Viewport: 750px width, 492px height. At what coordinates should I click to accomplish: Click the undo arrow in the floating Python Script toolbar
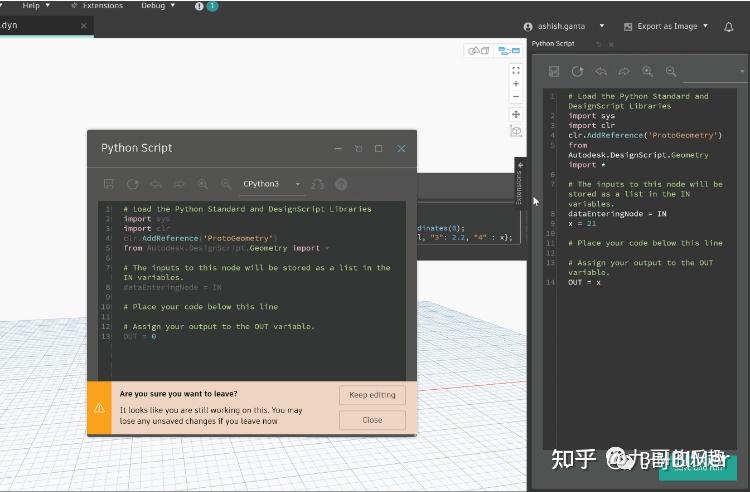[x=156, y=184]
